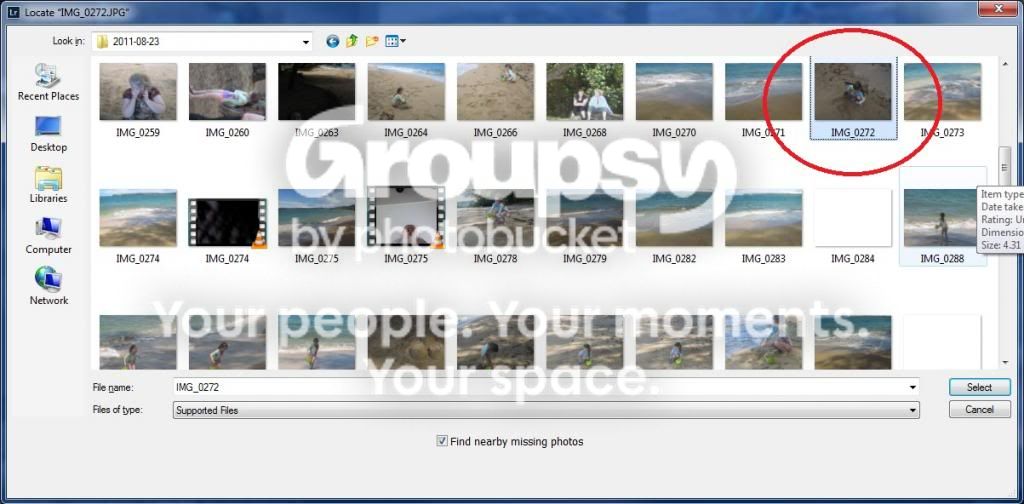Screen dimensions: 1024x504
Task: Click the Lightroom Lr title icon
Action: [13, 12]
